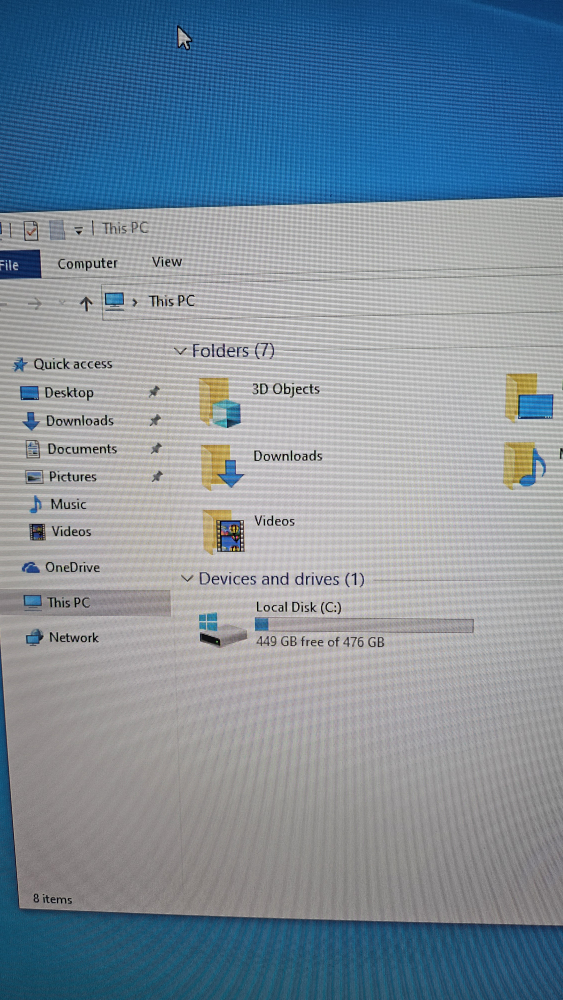Click the Pictures icon in the sidebar
The image size is (563, 1000).
34,477
